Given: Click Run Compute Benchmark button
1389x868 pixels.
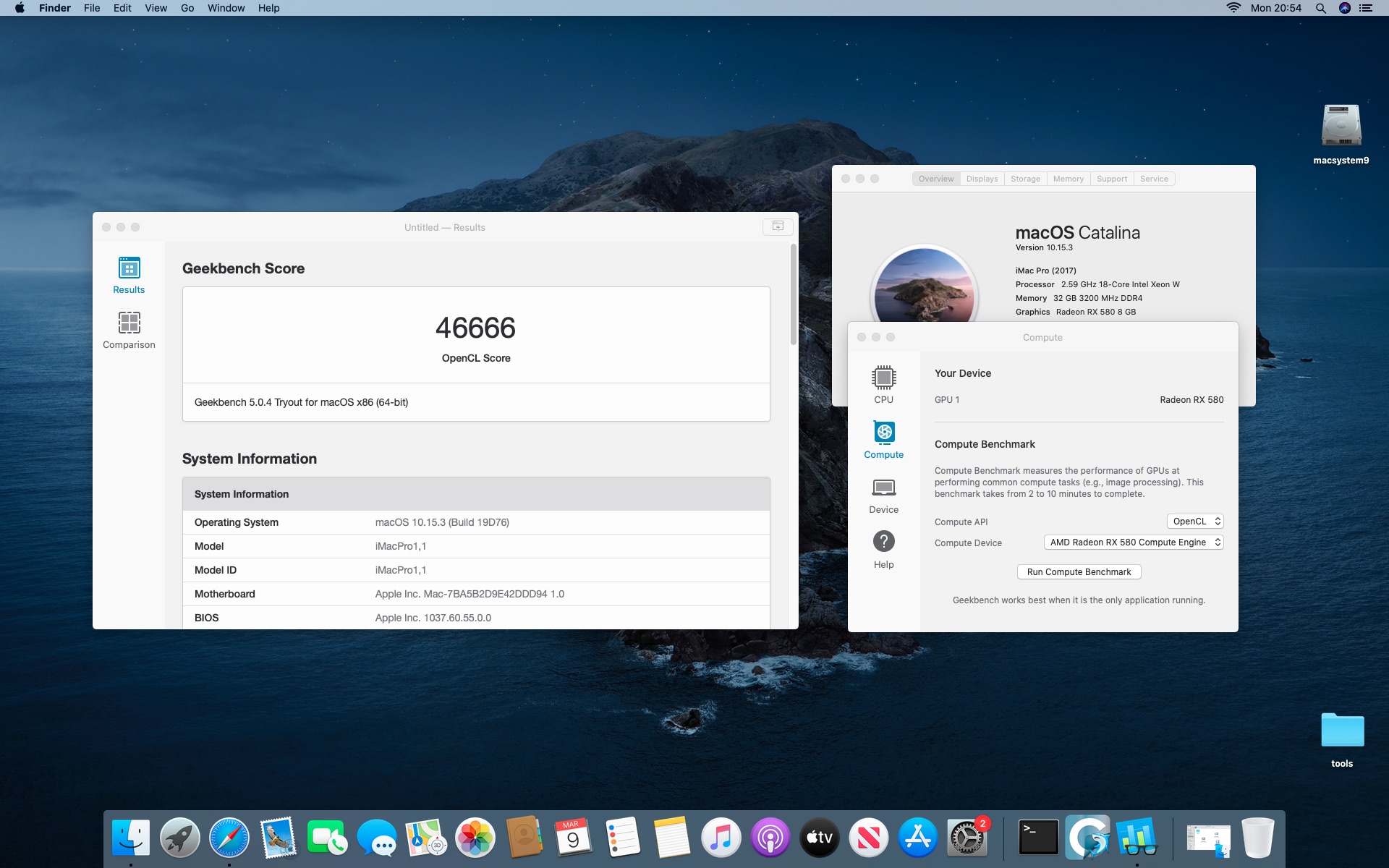Looking at the screenshot, I should 1079,572.
